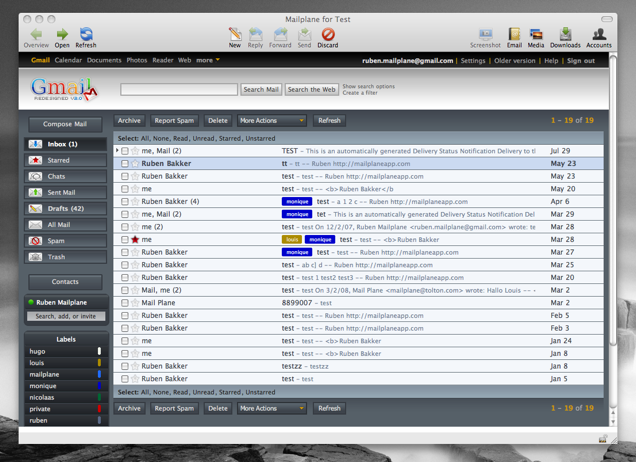The image size is (636, 462).
Task: Switch to Documents in the Google bar
Action: tap(104, 60)
